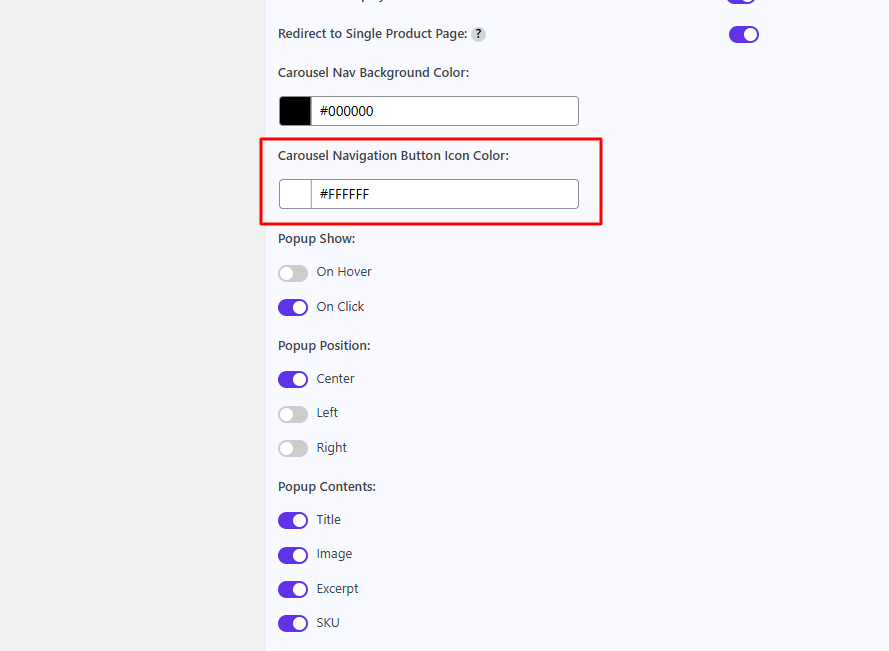Click the Popup Contents section heading
This screenshot has width=889, height=651.
tap(326, 487)
